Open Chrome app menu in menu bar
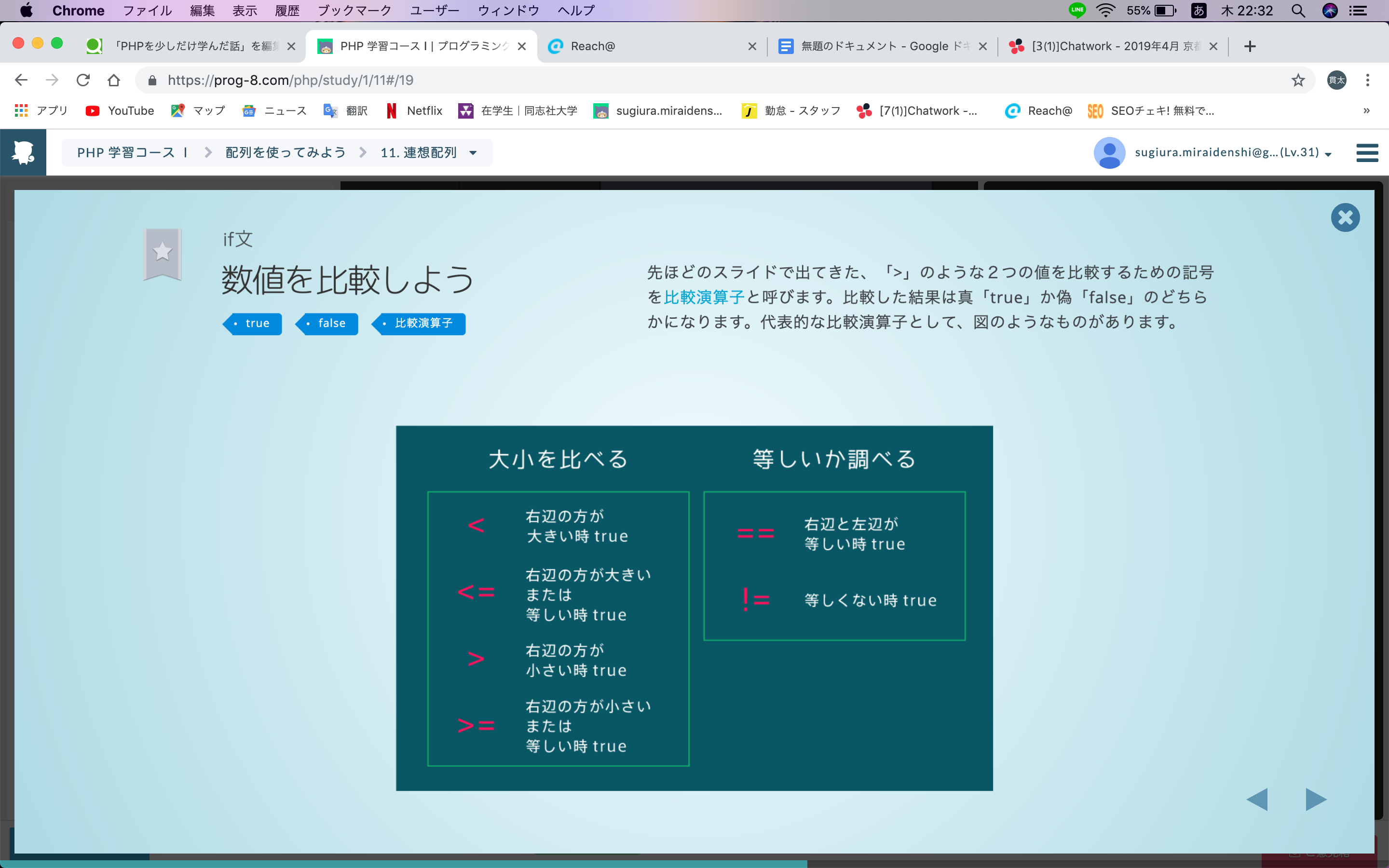1389x868 pixels. click(78, 10)
